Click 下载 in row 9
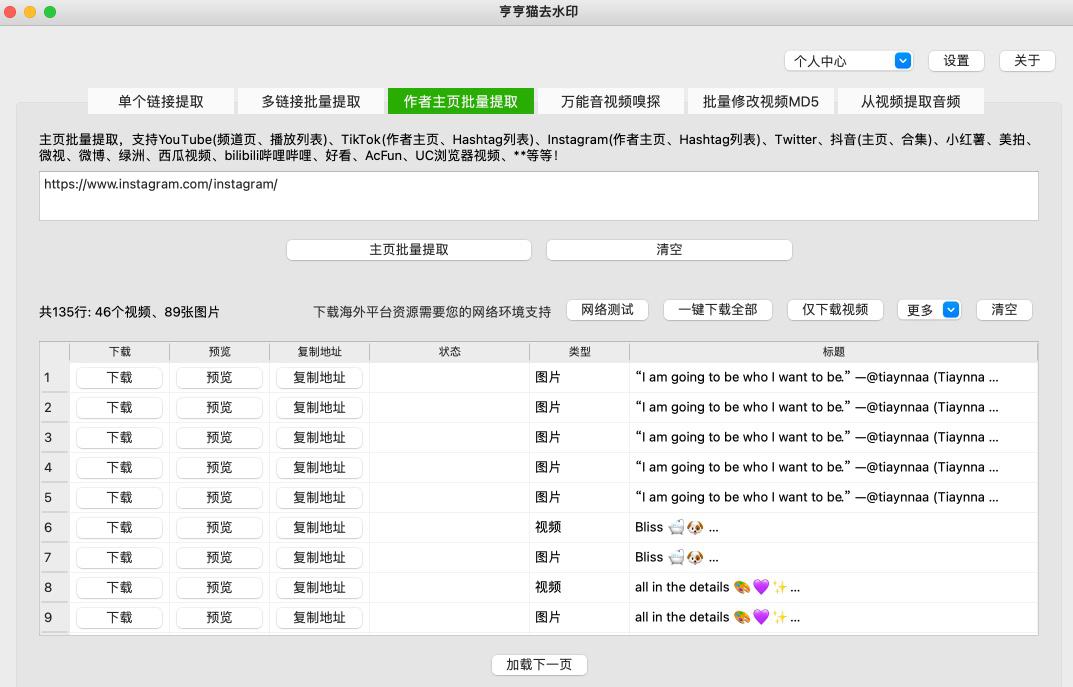Viewport: 1073px width, 687px height. click(x=119, y=619)
